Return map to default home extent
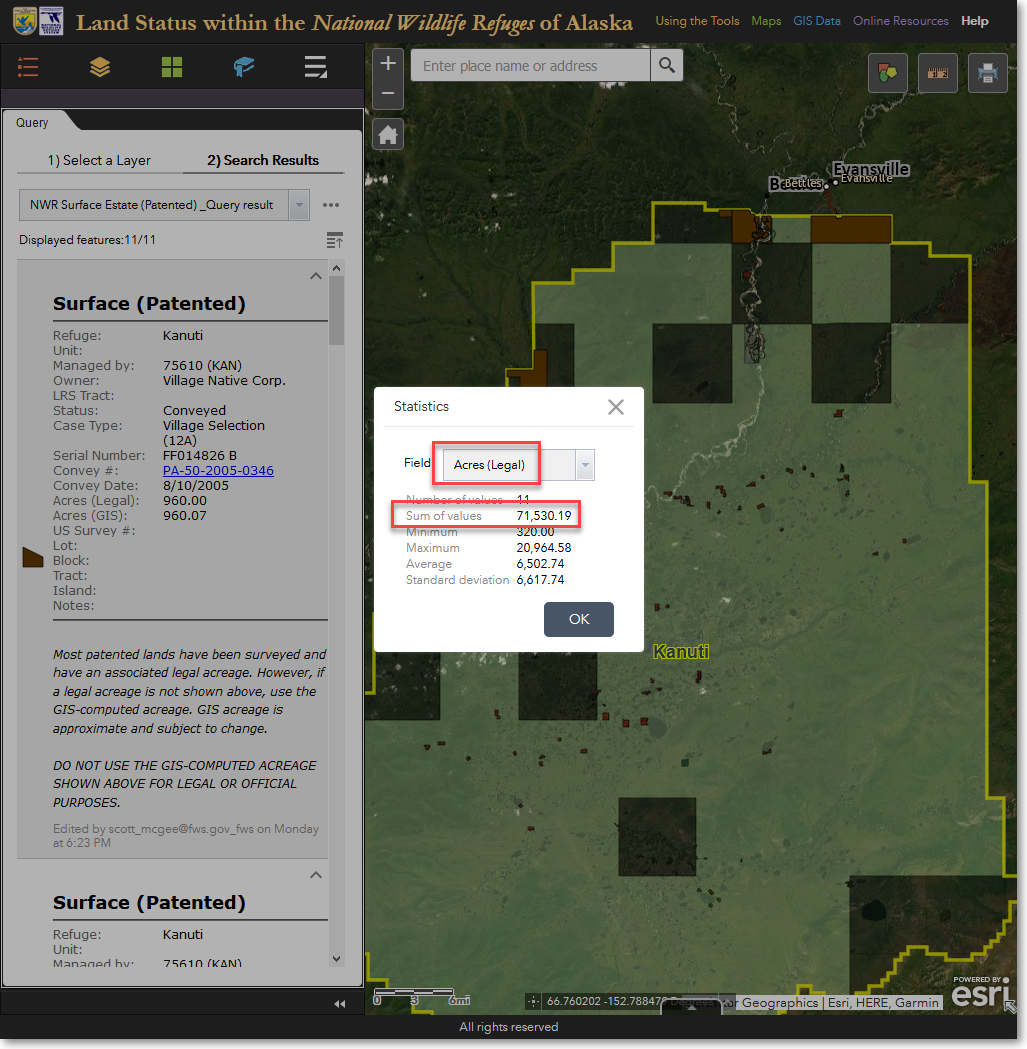This screenshot has height=1049, width=1027. [388, 134]
